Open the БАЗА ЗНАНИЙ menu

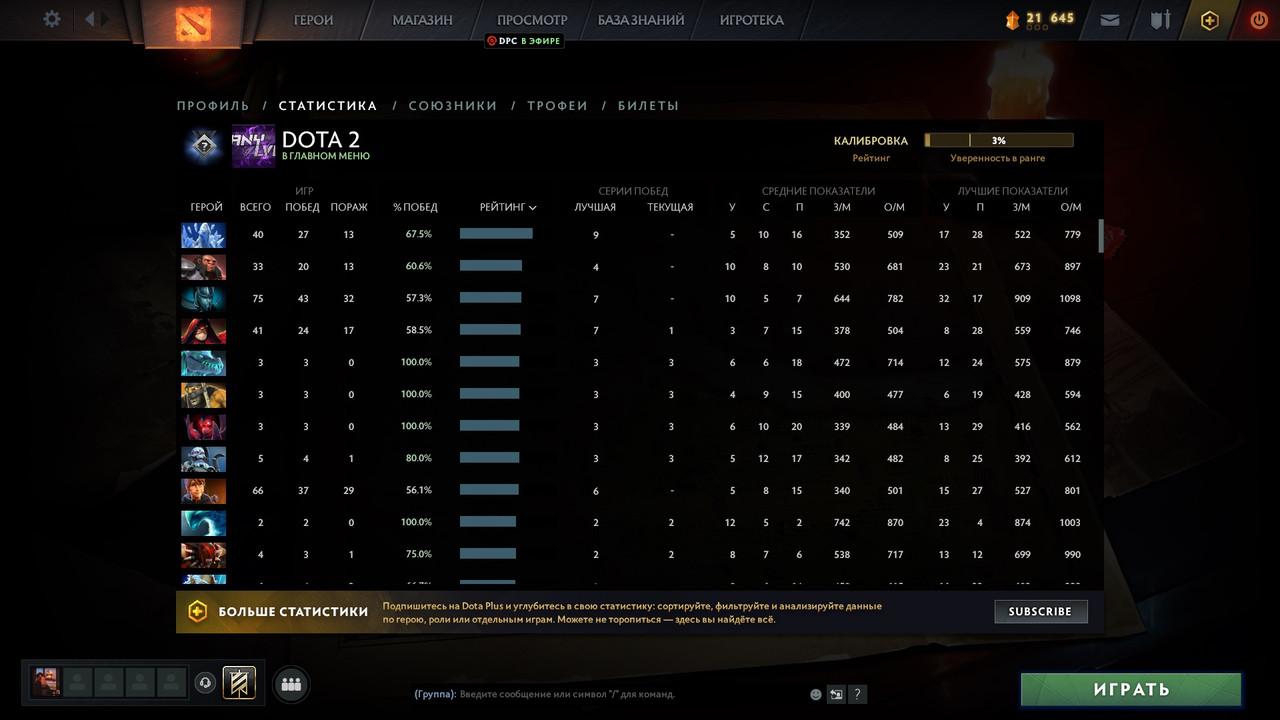click(x=641, y=20)
